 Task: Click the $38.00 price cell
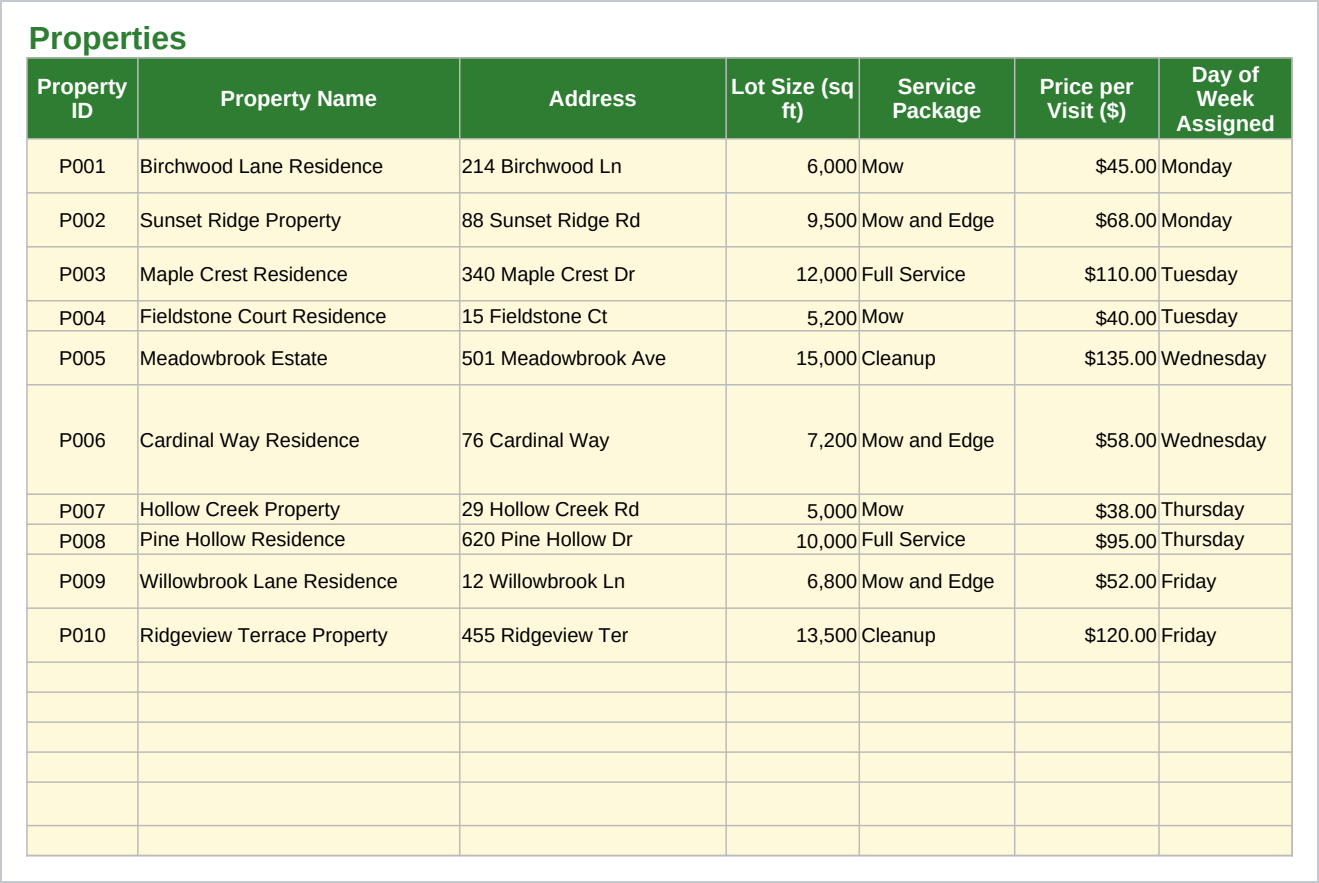point(1087,510)
